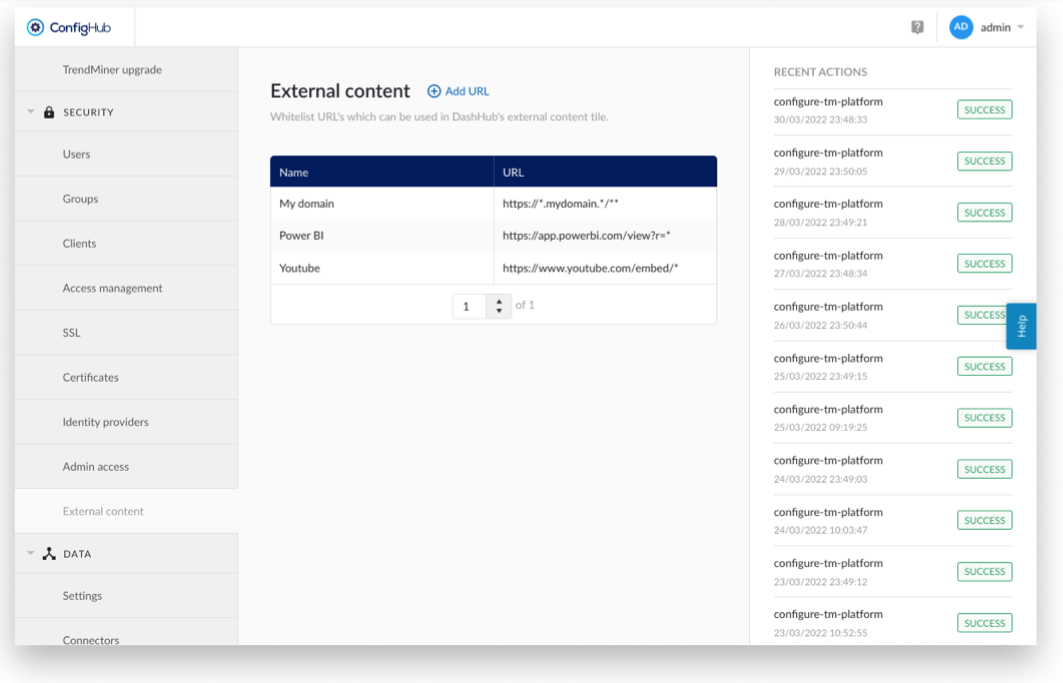The width and height of the screenshot is (1063, 683).
Task: Click the Security lock icon
Action: (x=49, y=113)
